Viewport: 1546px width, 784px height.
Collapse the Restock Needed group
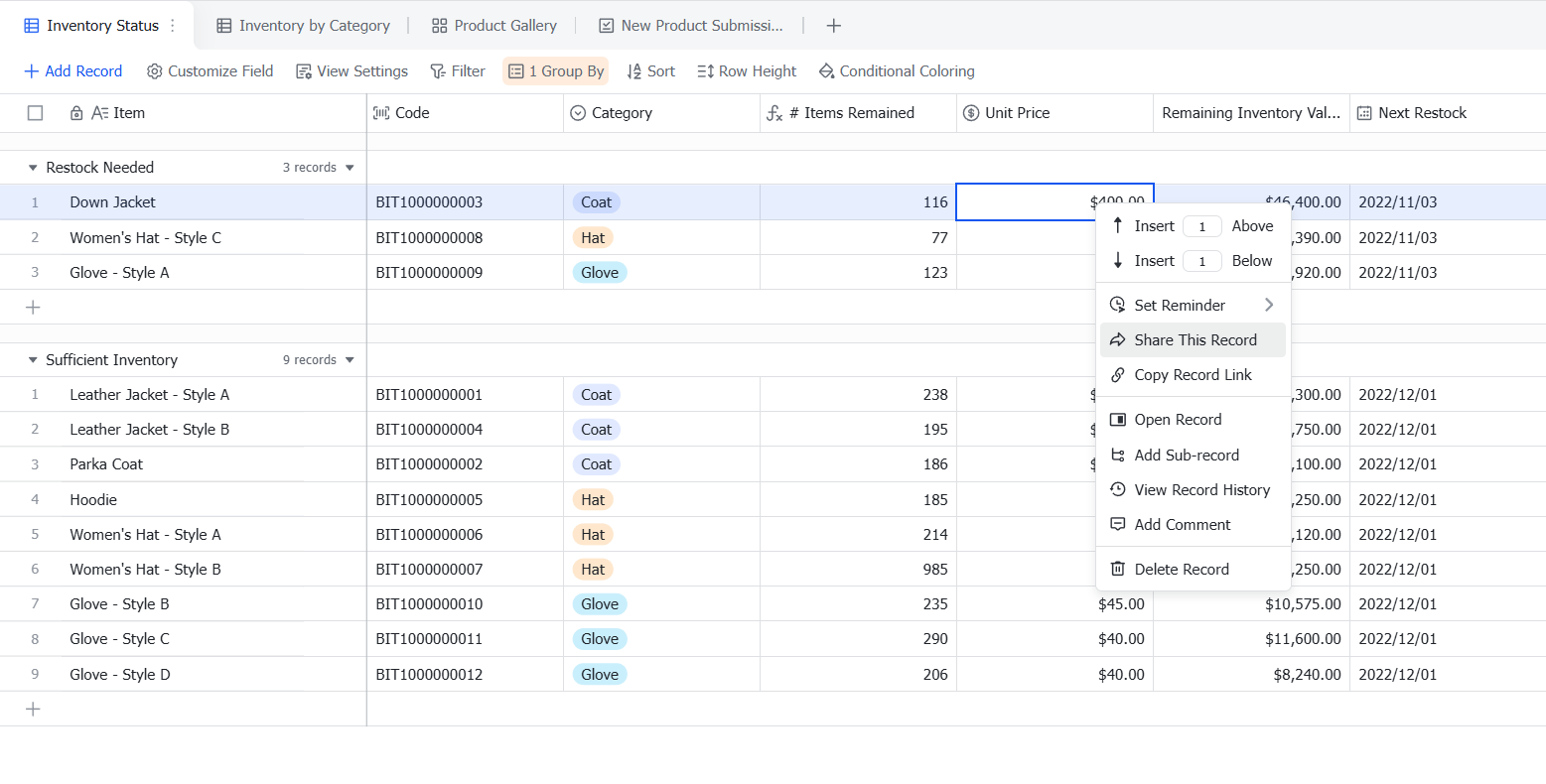pos(33,168)
